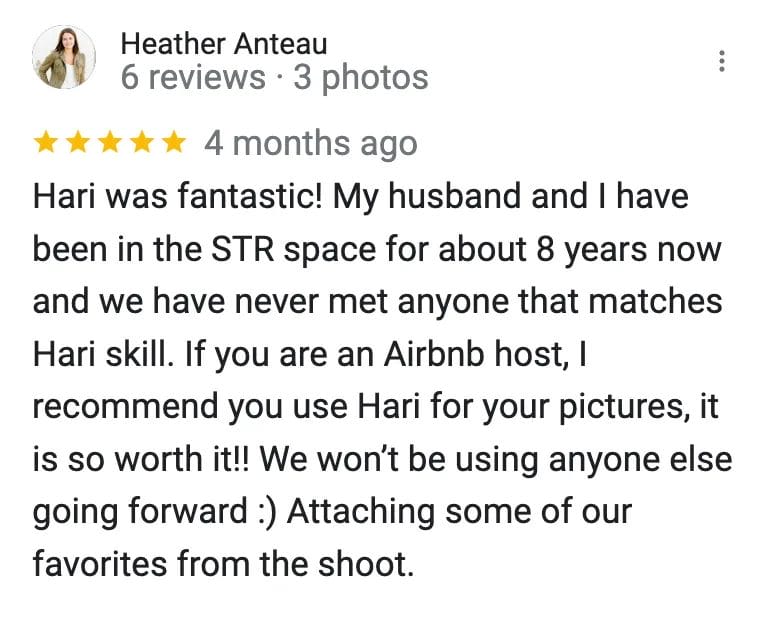Click the "favorites from the shoot." line
The image size is (764, 618).
click(x=223, y=564)
